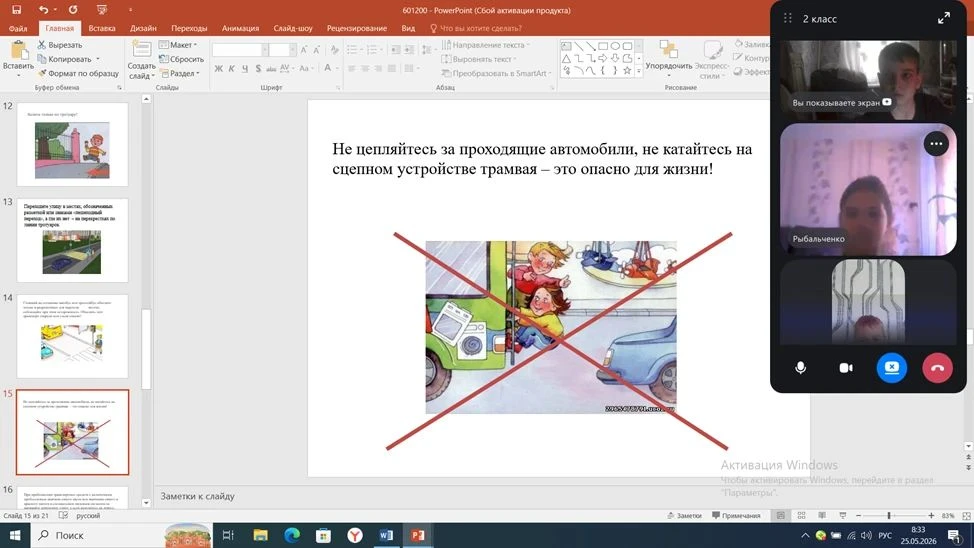Click the zoom slider handle
This screenshot has height=548, width=974.
point(889,516)
